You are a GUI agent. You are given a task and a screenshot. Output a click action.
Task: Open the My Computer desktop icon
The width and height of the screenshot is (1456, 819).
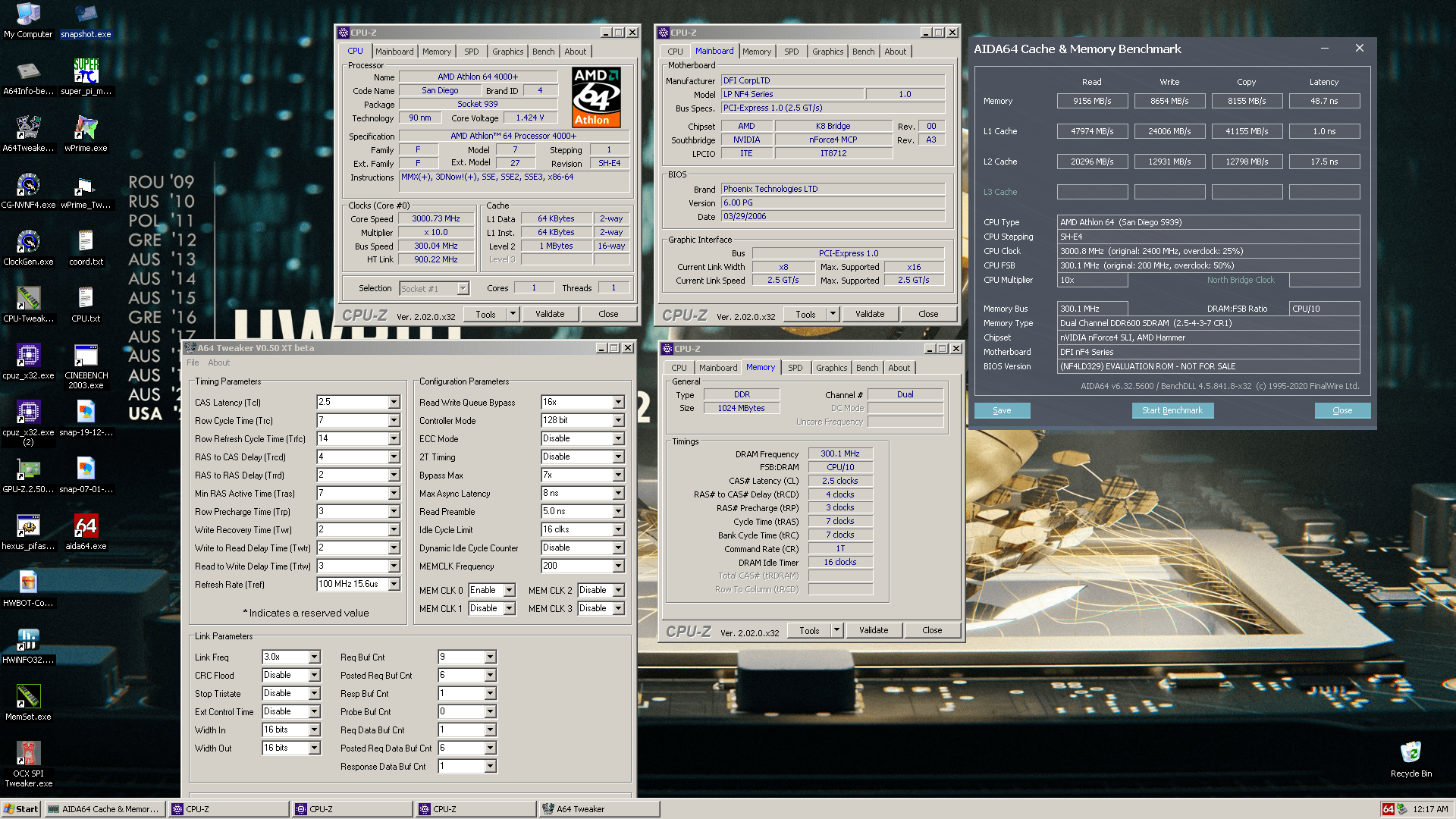28,20
